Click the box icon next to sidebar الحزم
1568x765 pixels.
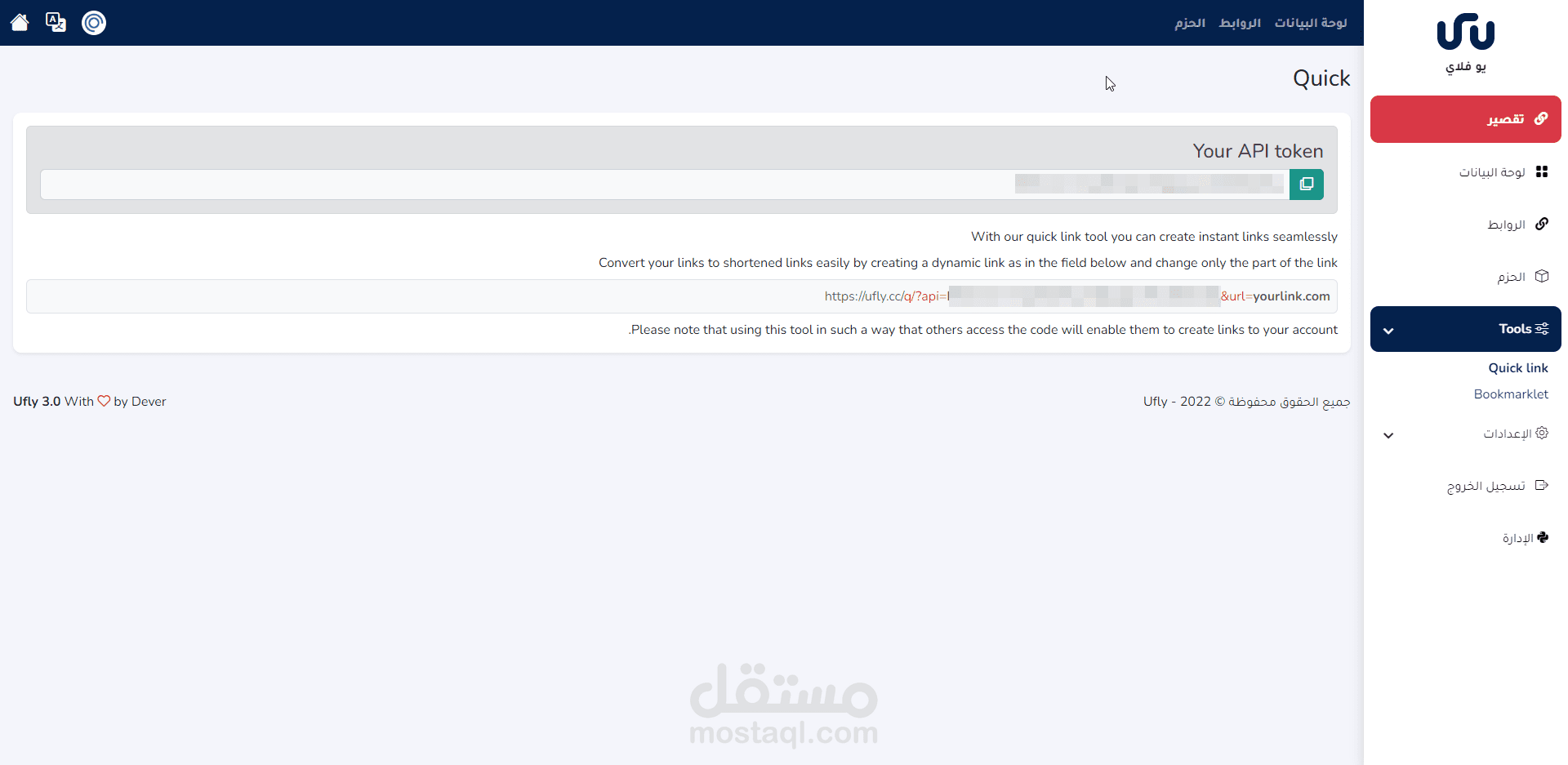click(1542, 276)
